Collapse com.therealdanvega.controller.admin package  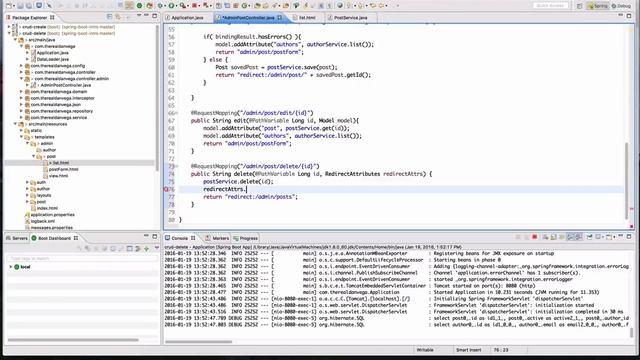point(21,79)
